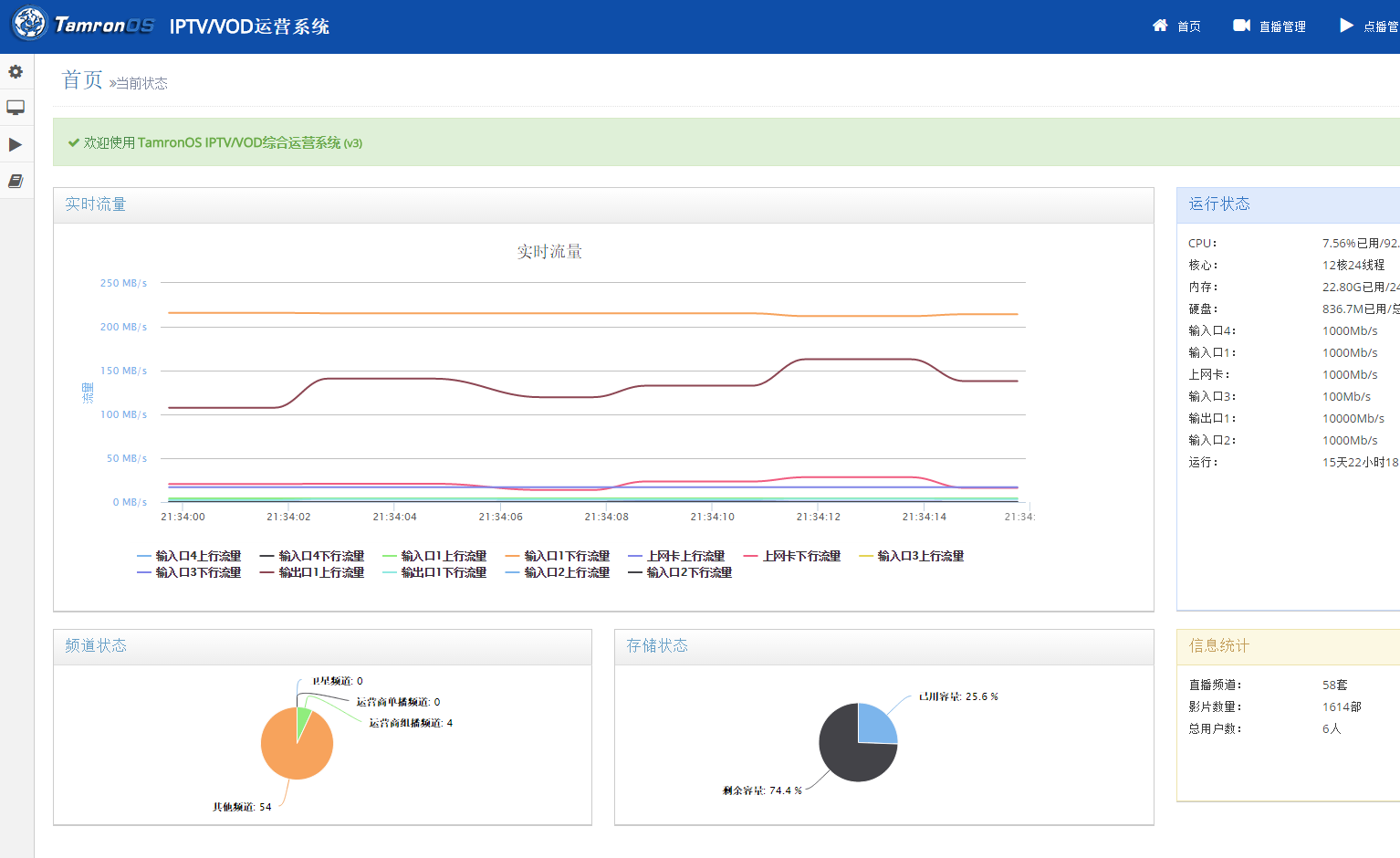Click the 运行 uptime value
Viewport: 1400px width, 858px height.
pyautogui.click(x=1361, y=462)
